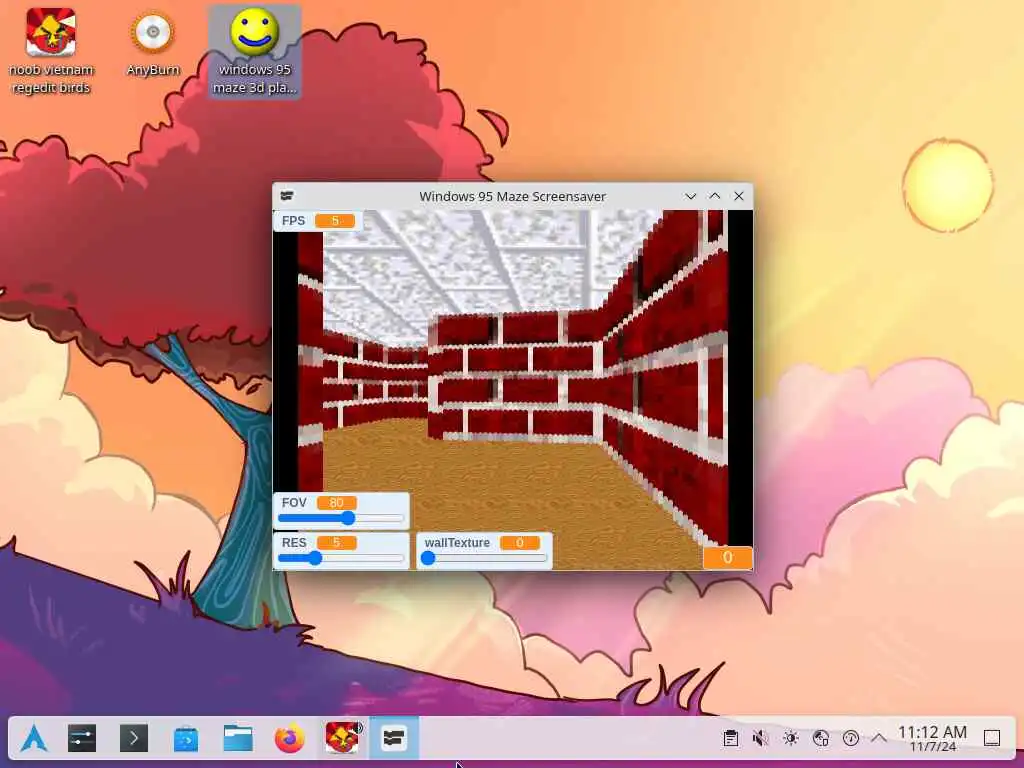Click the wallTexture slider track
Screen dimensions: 1024x768
click(485, 558)
